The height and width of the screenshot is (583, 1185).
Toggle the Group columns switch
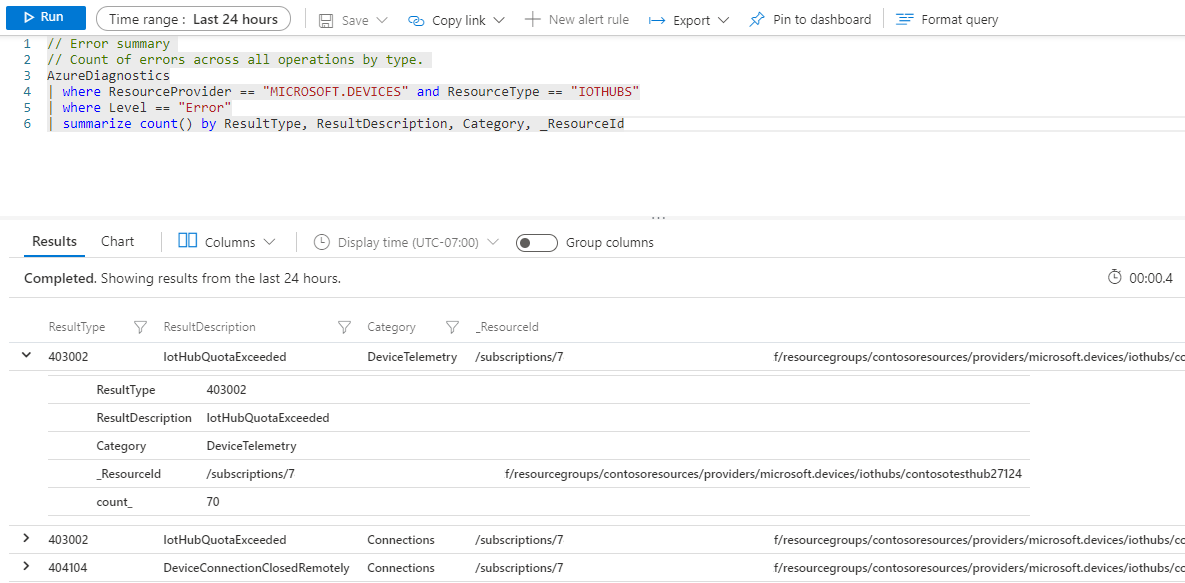coord(537,242)
